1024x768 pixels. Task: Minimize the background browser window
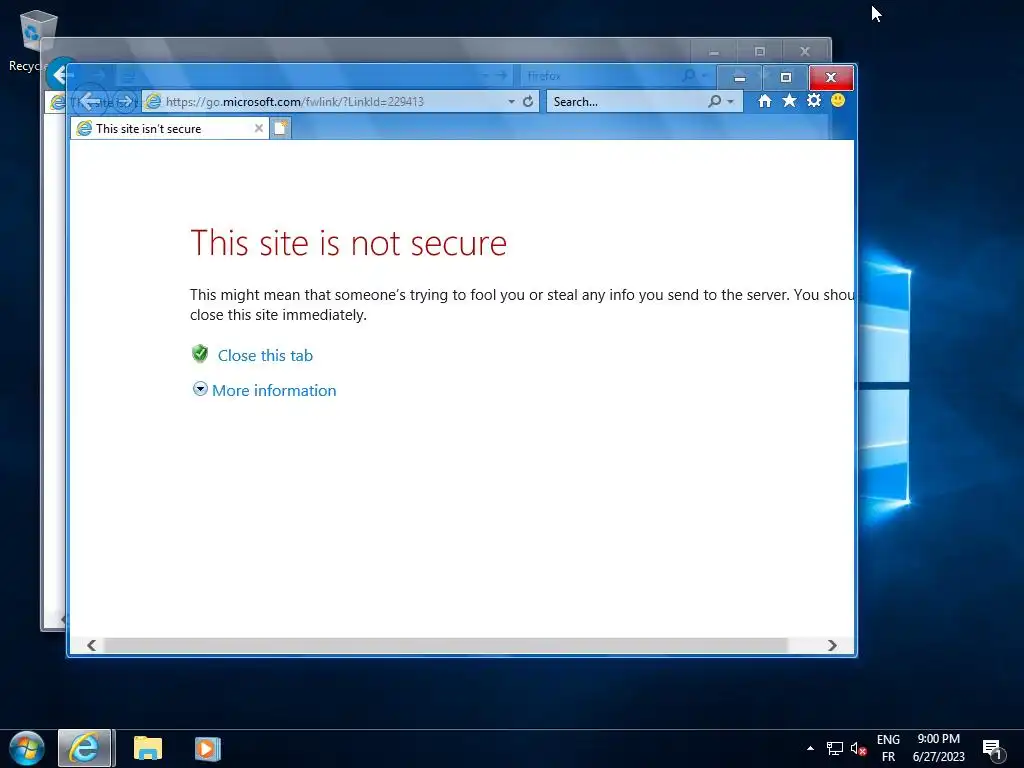pyautogui.click(x=714, y=51)
